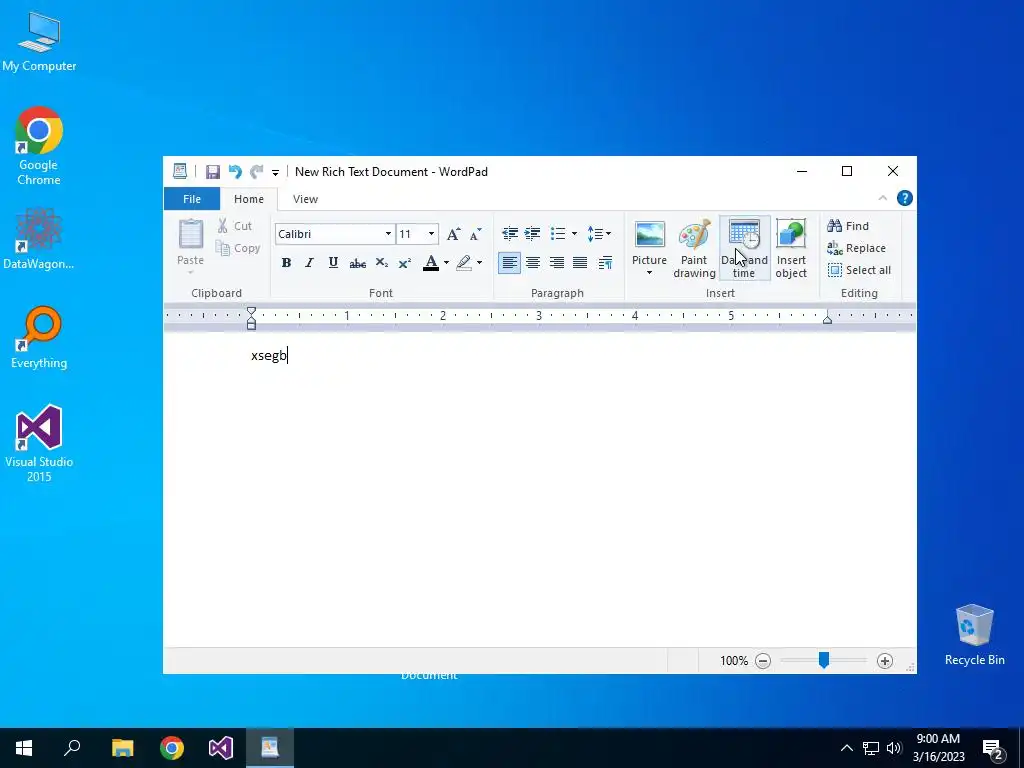Center-align the text
The image size is (1024, 768).
click(x=533, y=263)
